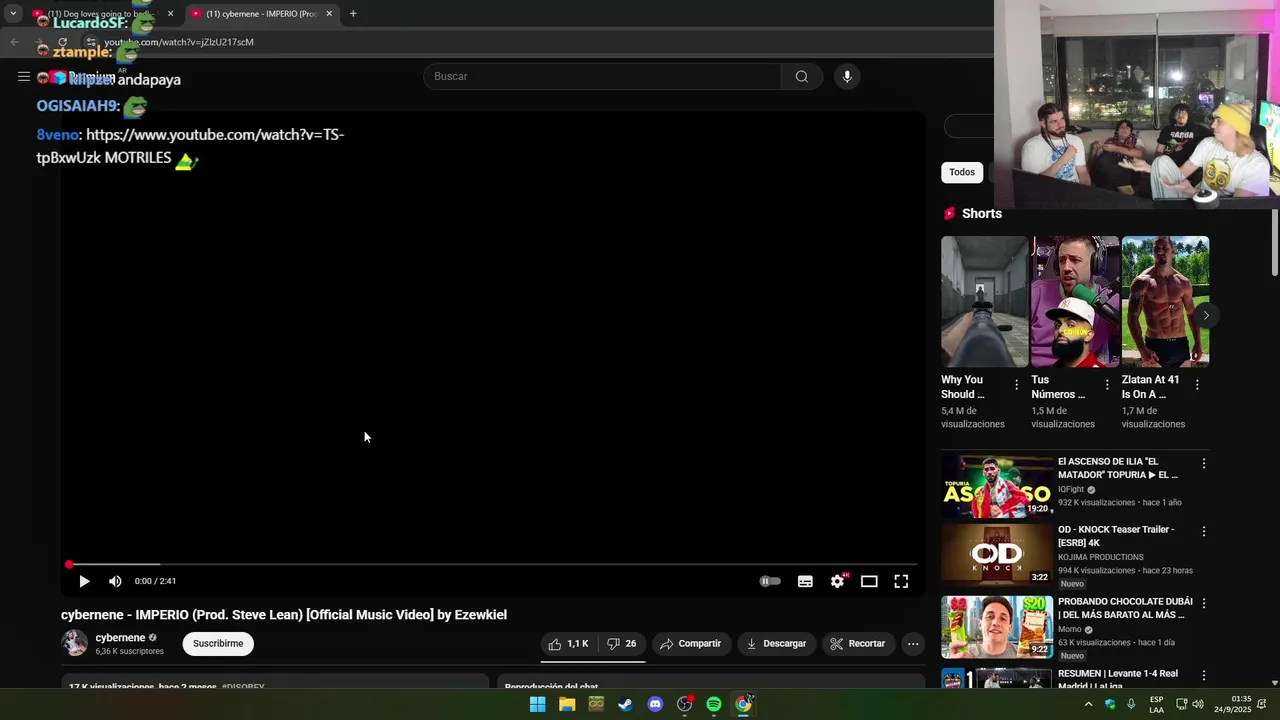The width and height of the screenshot is (1280, 720).
Task: Click the IQFight channel name
Action: pos(1071,490)
